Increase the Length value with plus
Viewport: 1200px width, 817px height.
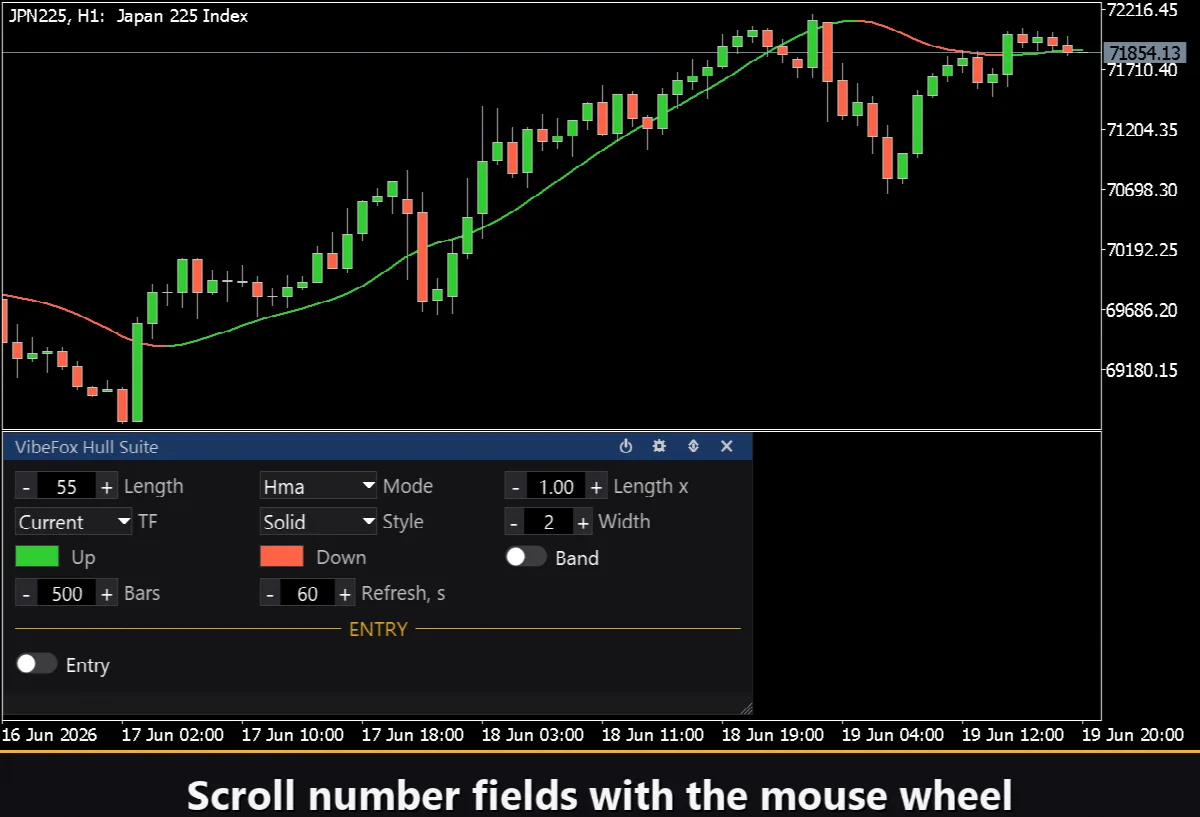(107, 487)
